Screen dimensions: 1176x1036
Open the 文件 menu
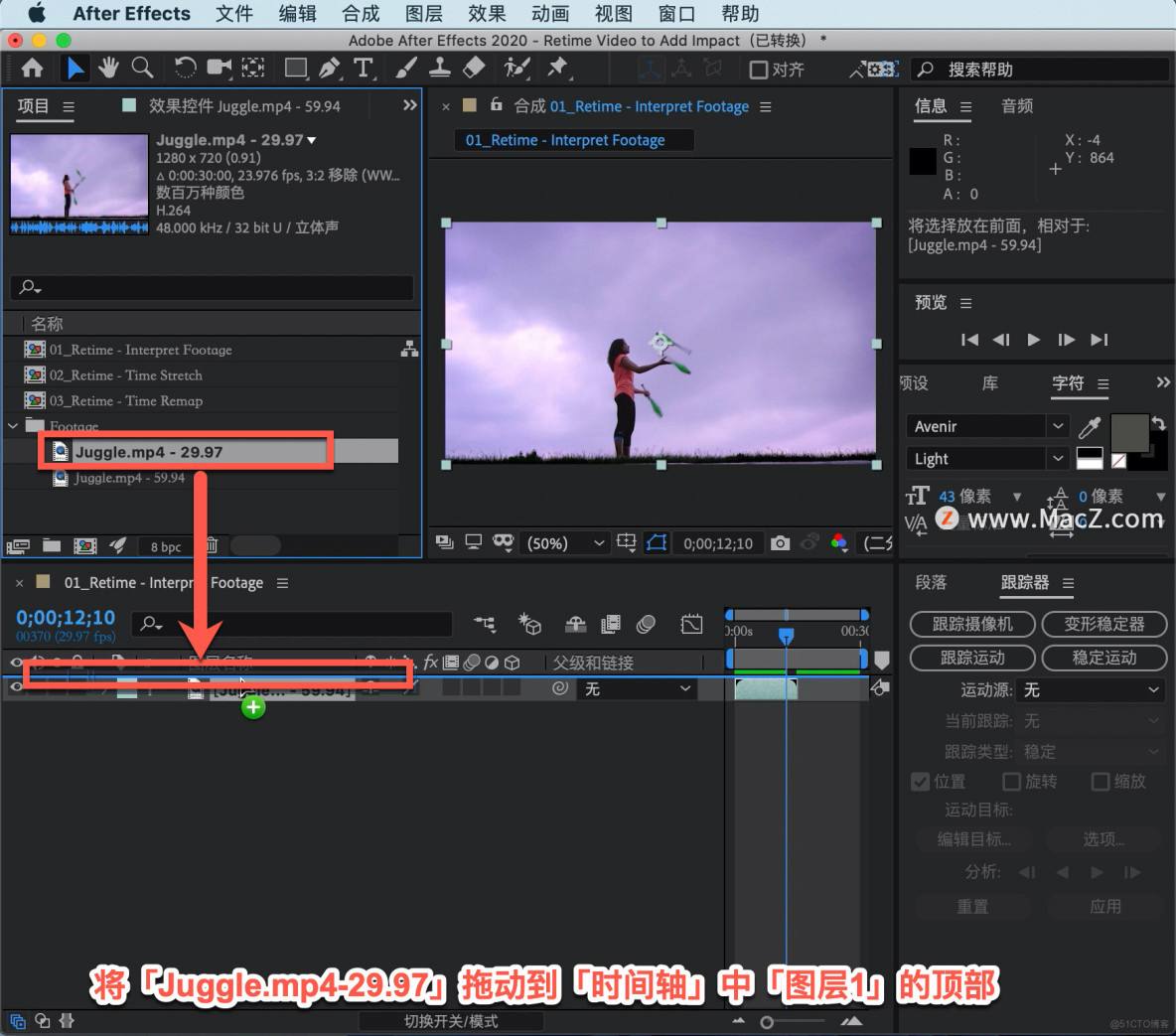(x=234, y=14)
